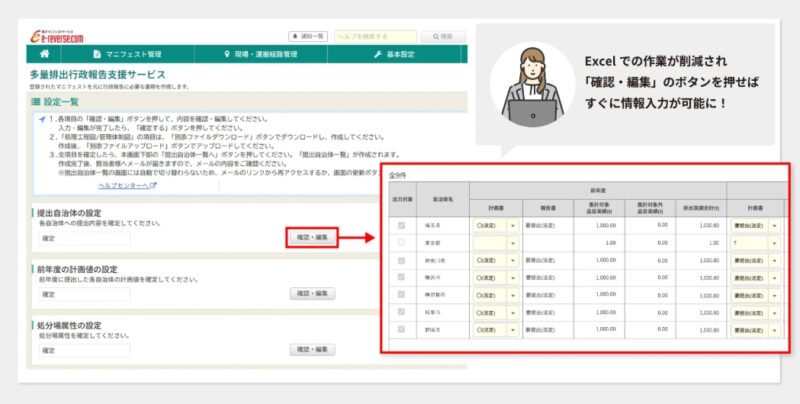The height and width of the screenshot is (404, 800).
Task: Open the 計画書 dropdown in 埼玉県 row
Action: 513,226
